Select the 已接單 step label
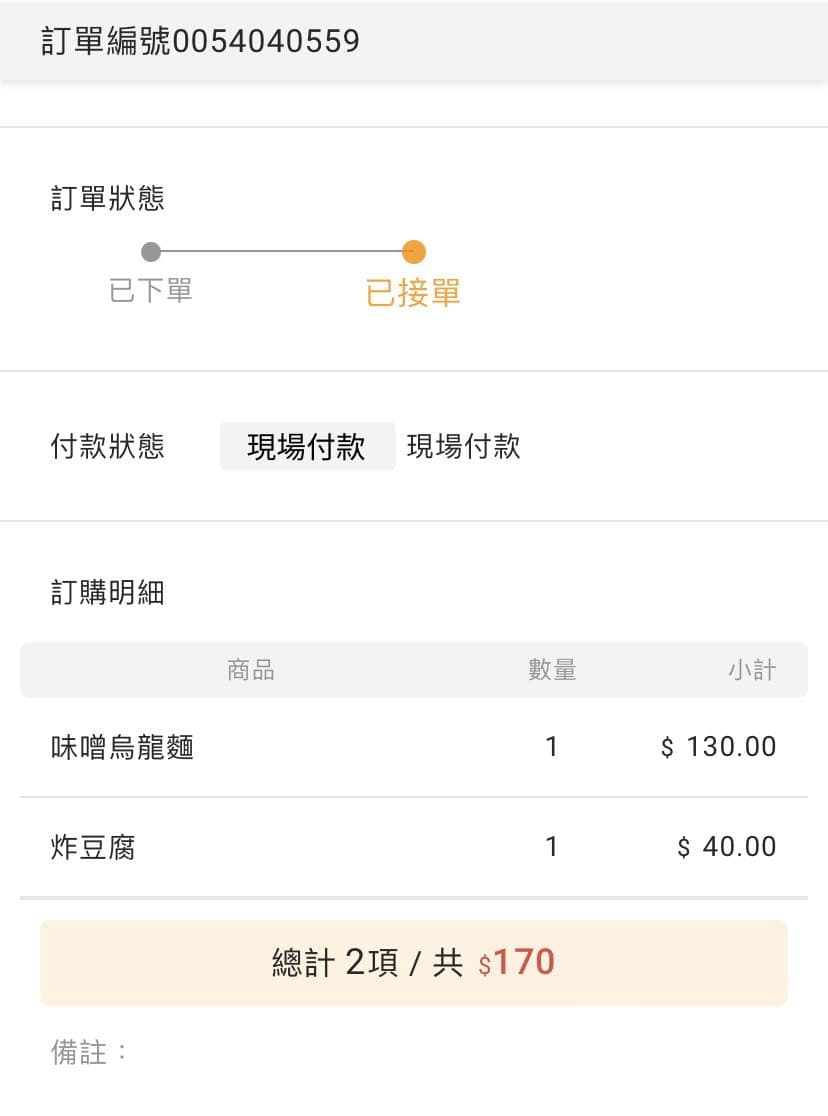The height and width of the screenshot is (1116, 828). point(413,293)
